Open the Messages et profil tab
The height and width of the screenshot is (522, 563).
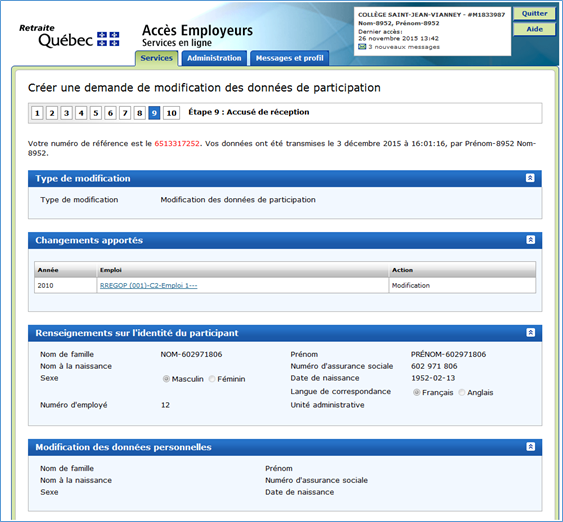pos(289,58)
